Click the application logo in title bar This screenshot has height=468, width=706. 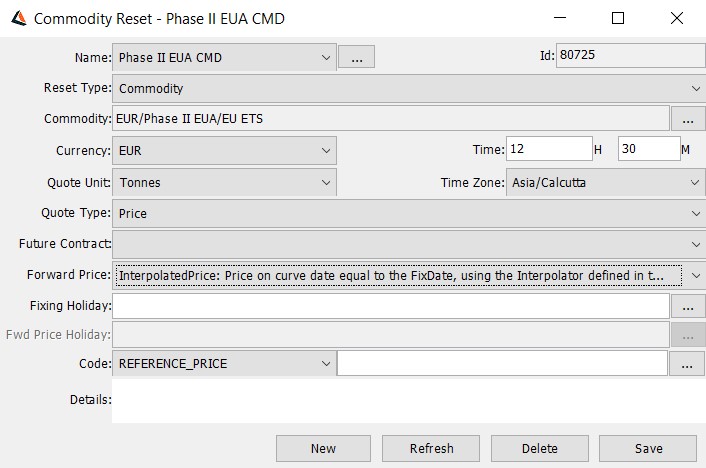pyautogui.click(x=18, y=18)
